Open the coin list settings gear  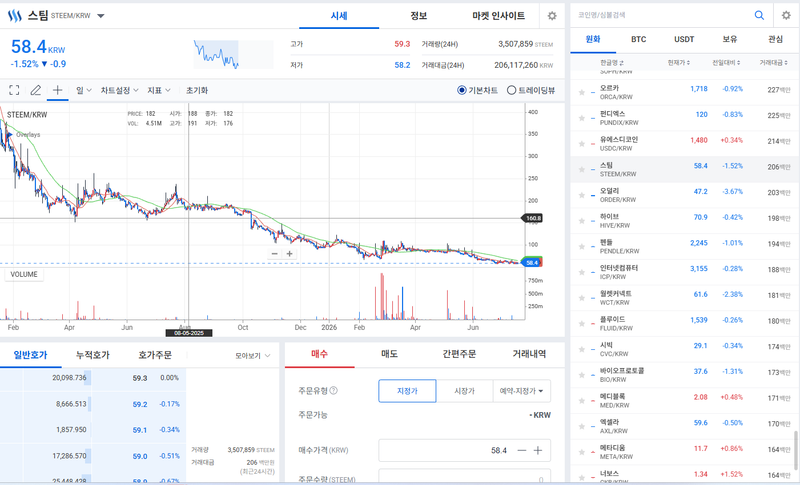(x=786, y=15)
